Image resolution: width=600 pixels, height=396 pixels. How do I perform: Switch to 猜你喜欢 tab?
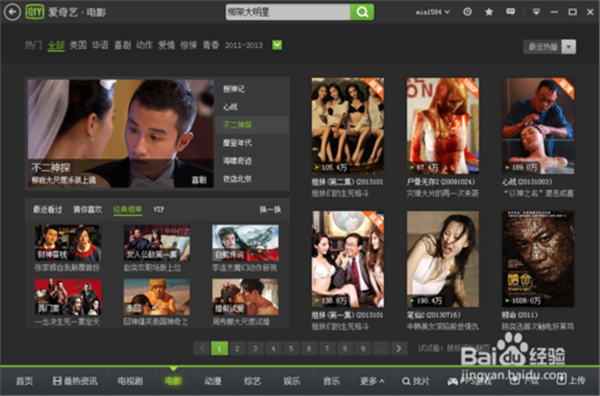coord(88,209)
